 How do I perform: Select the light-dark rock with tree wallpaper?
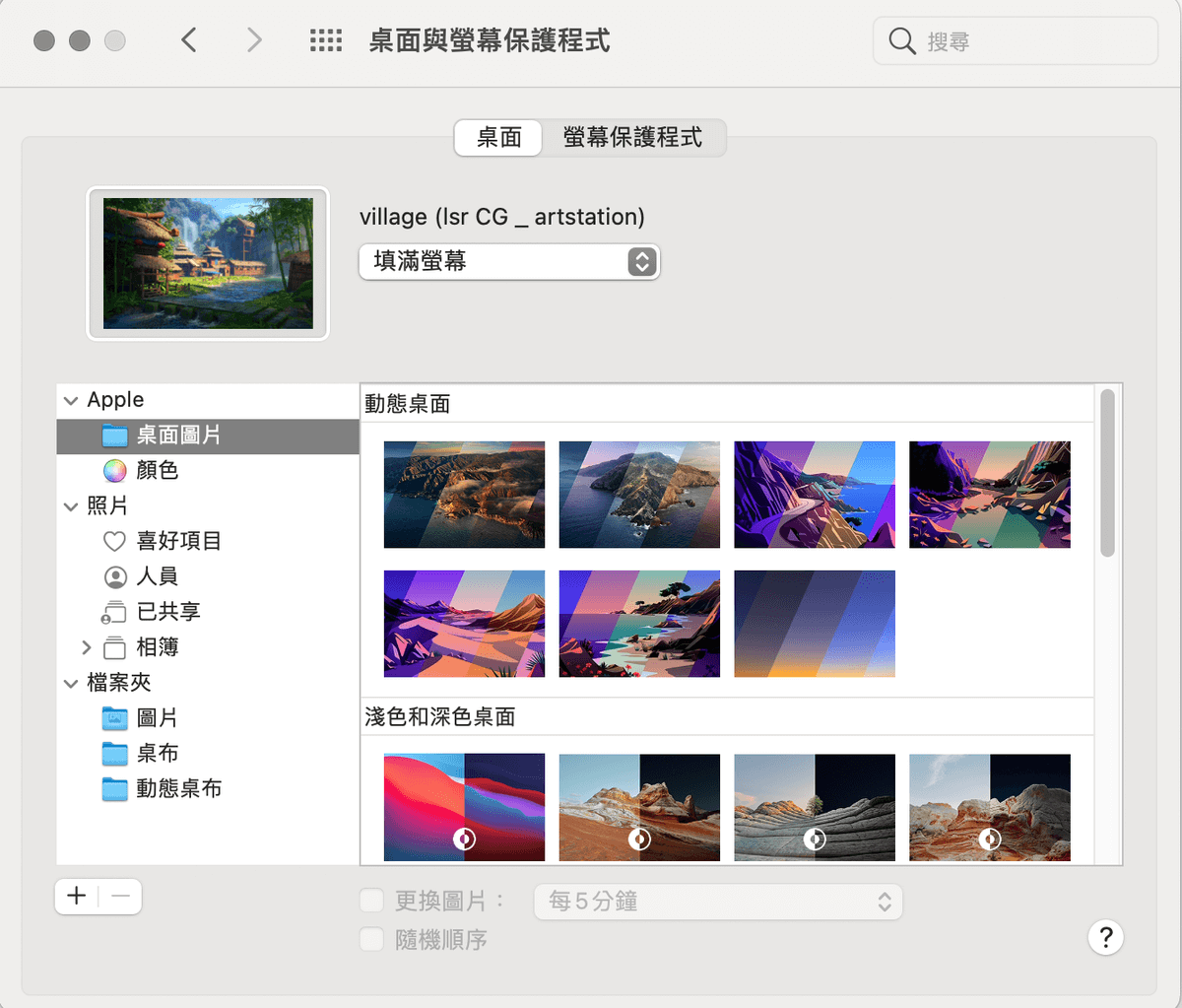[x=815, y=808]
